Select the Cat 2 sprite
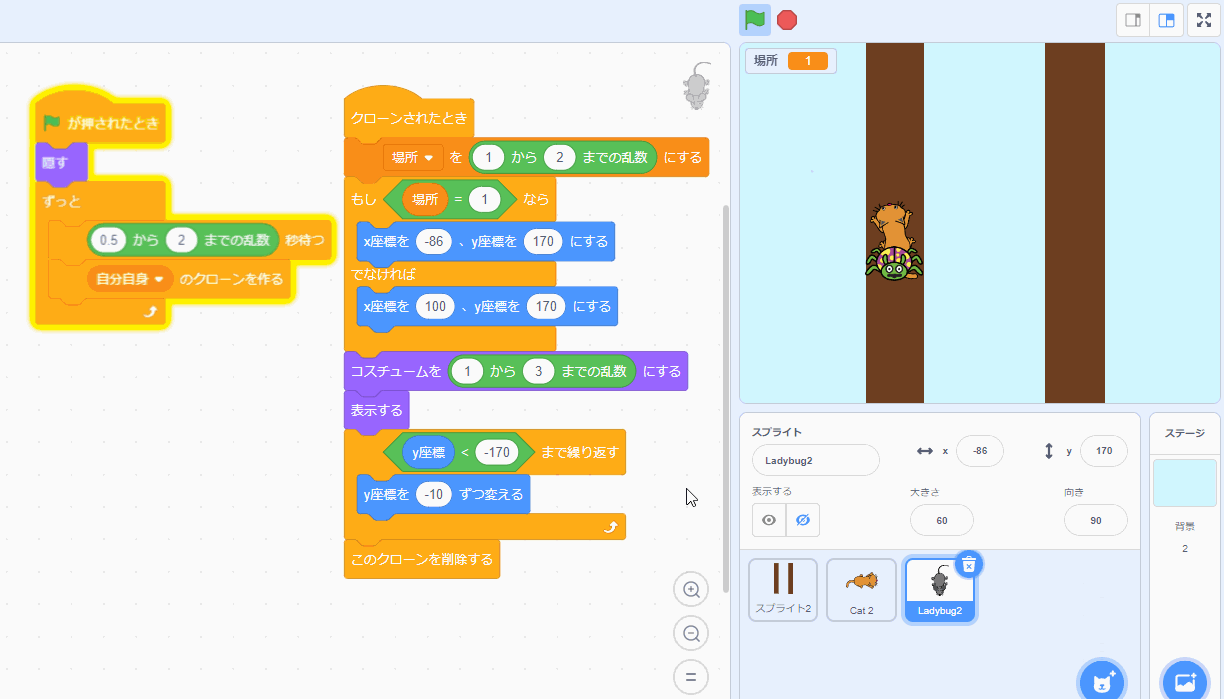Viewport: 1224px width, 699px height. (x=861, y=589)
